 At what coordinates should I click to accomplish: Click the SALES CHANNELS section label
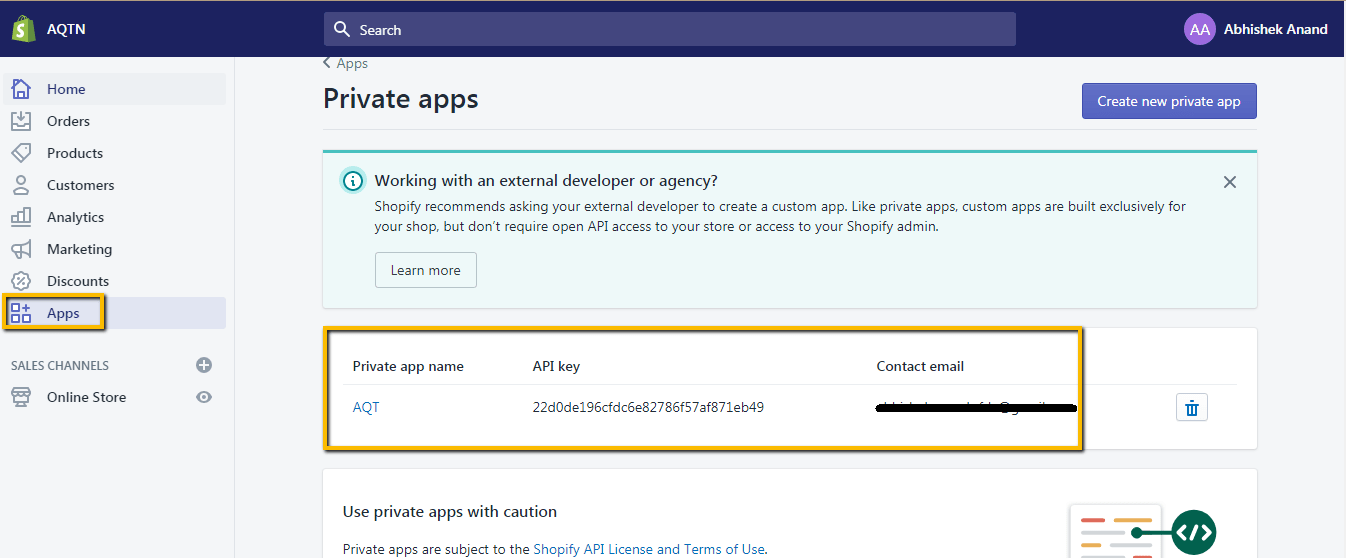tap(60, 365)
